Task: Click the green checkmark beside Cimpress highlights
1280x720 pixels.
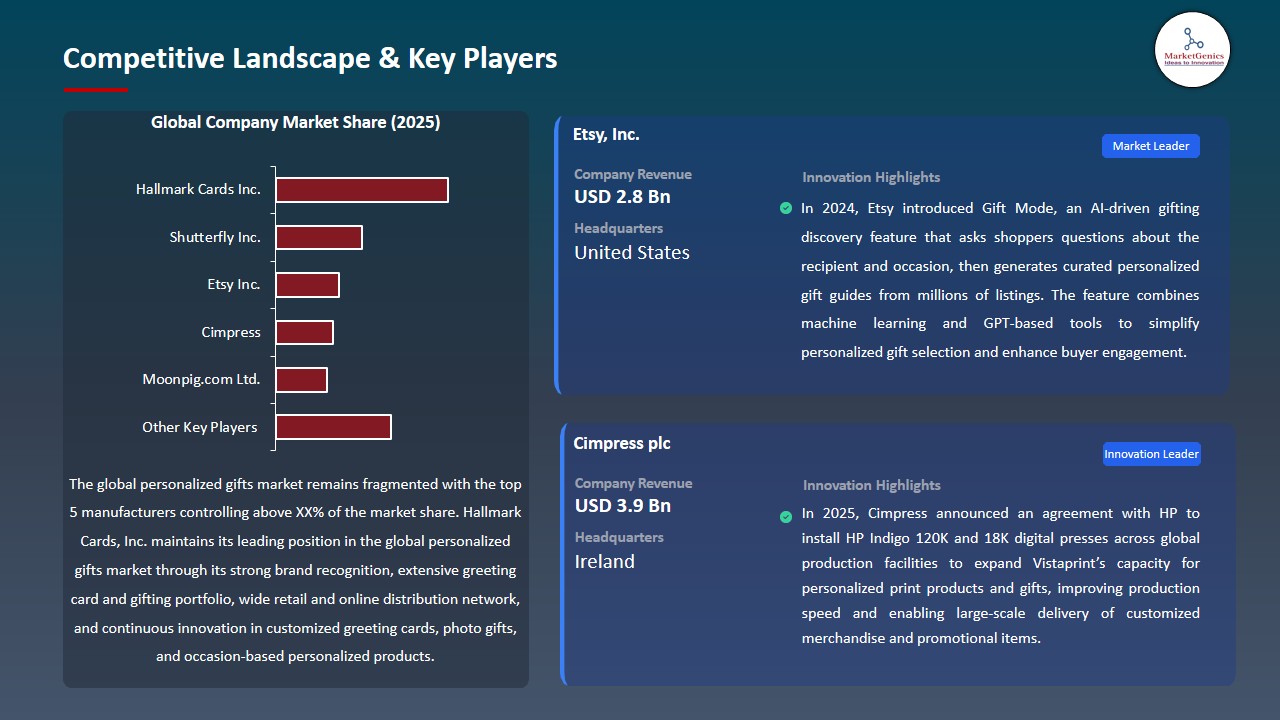Action: click(786, 516)
